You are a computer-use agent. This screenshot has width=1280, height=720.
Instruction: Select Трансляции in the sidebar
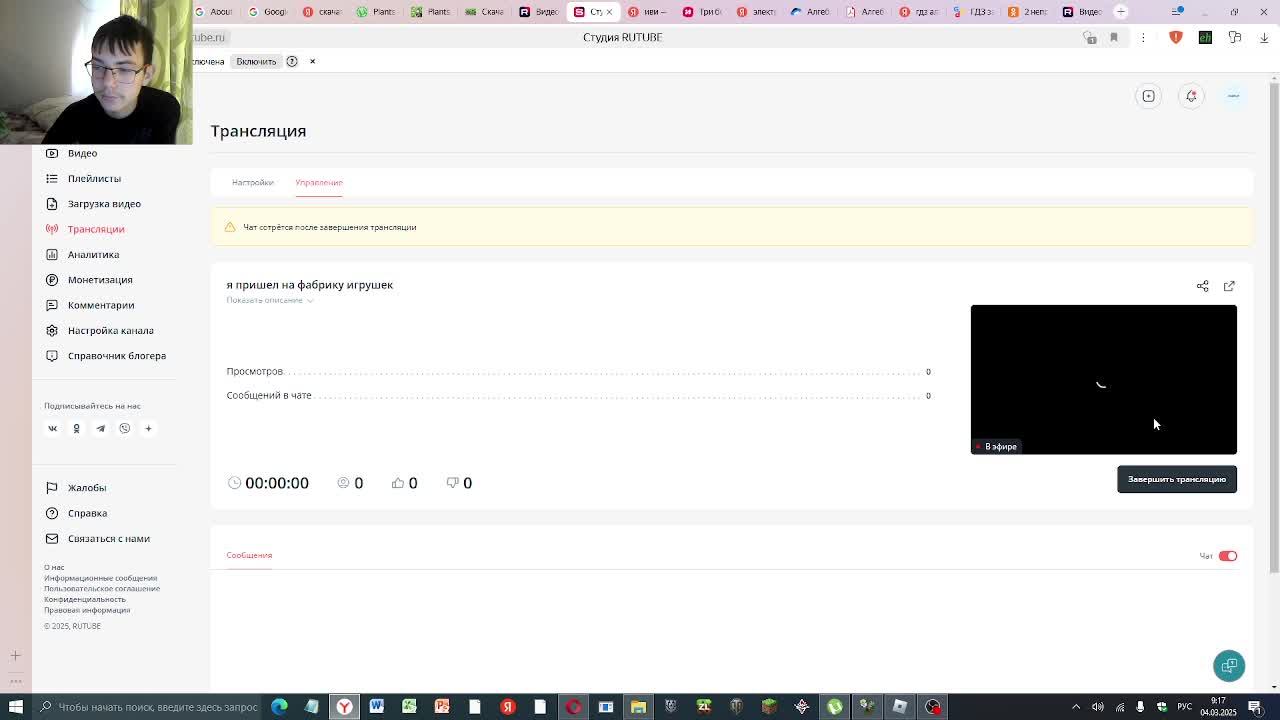pos(96,229)
